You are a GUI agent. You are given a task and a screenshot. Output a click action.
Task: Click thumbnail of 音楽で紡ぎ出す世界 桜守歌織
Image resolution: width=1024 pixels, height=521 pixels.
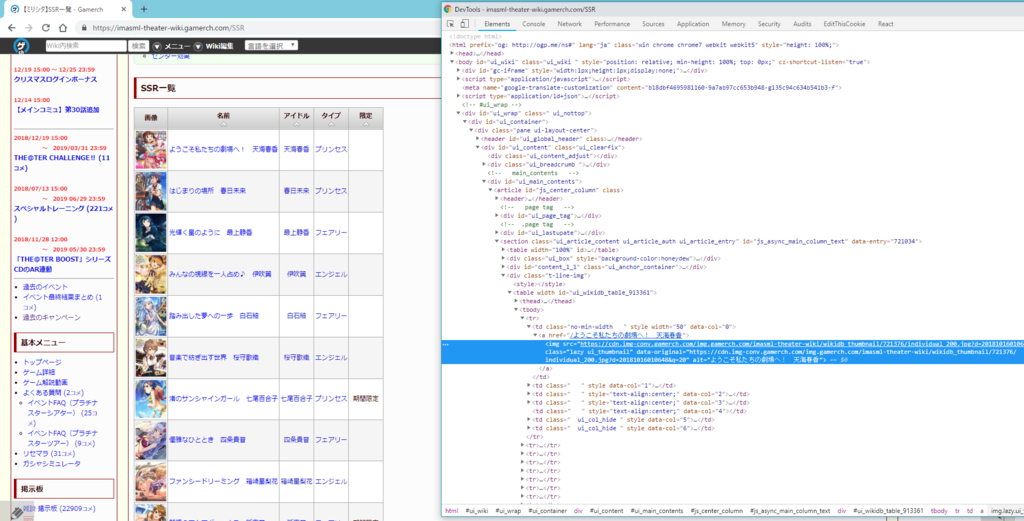[x=150, y=358]
